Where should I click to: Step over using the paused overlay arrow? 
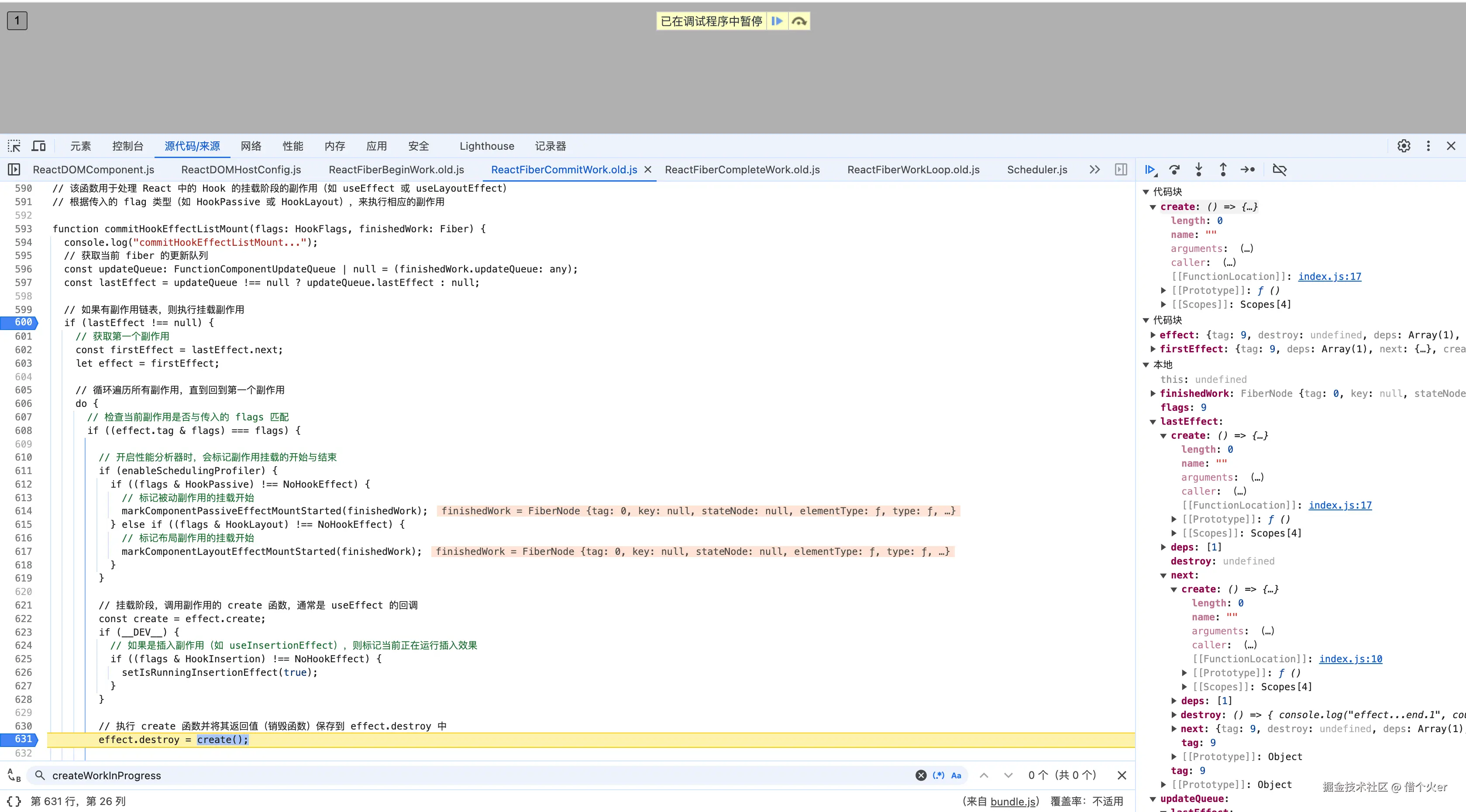799,21
